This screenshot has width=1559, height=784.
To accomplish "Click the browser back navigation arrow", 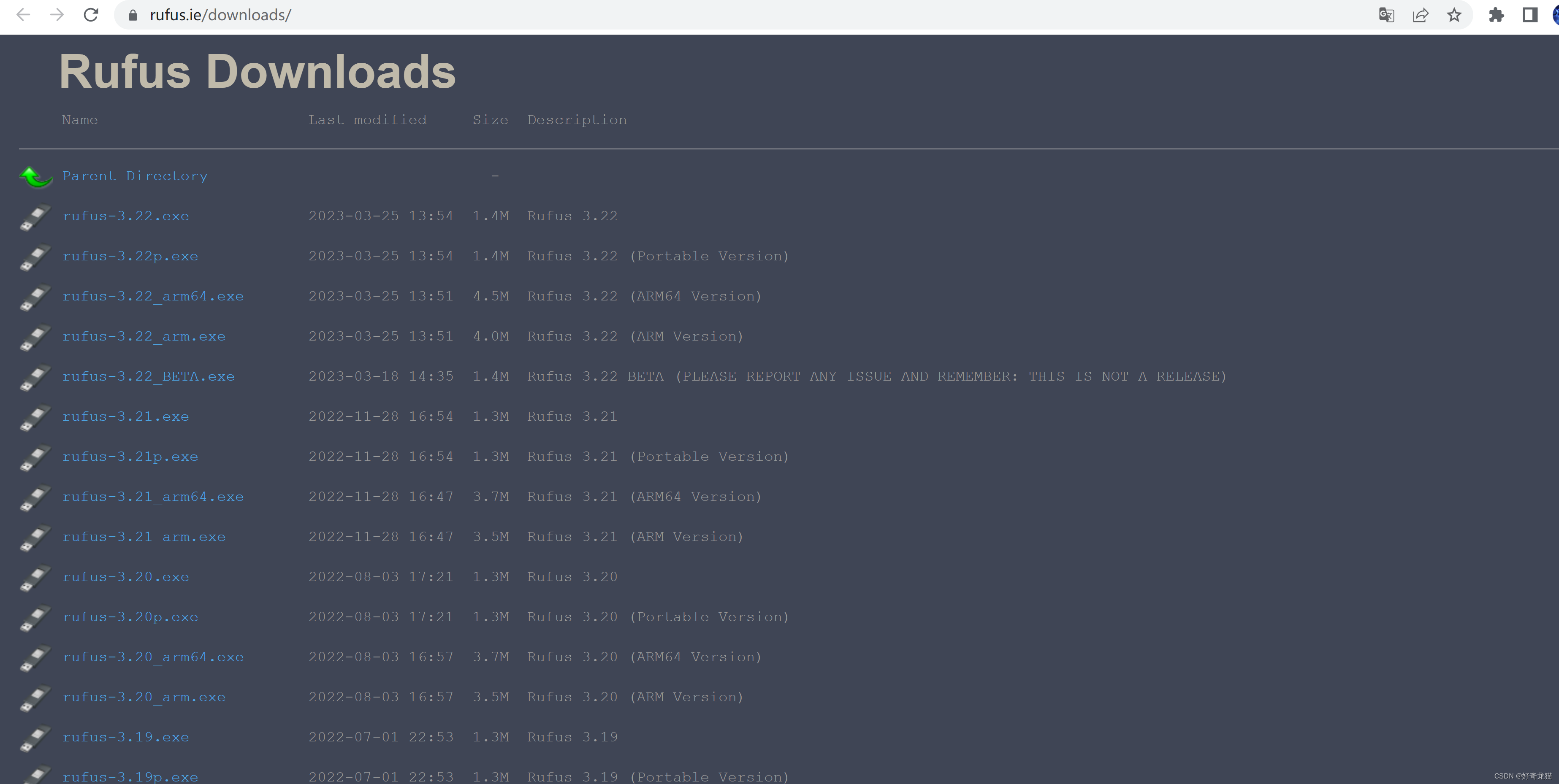I will (x=22, y=14).
